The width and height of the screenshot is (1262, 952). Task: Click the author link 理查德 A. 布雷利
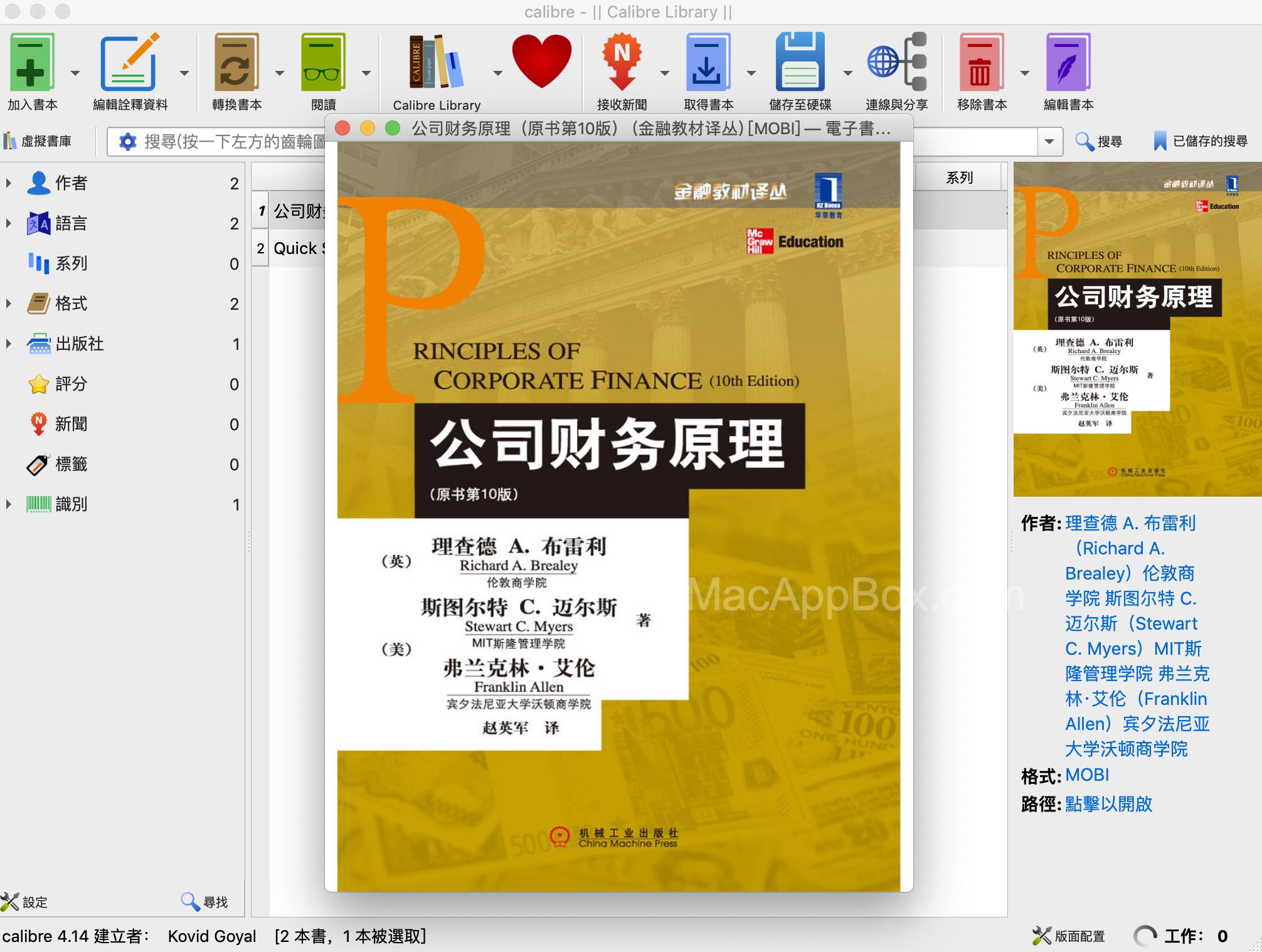coord(1130,523)
